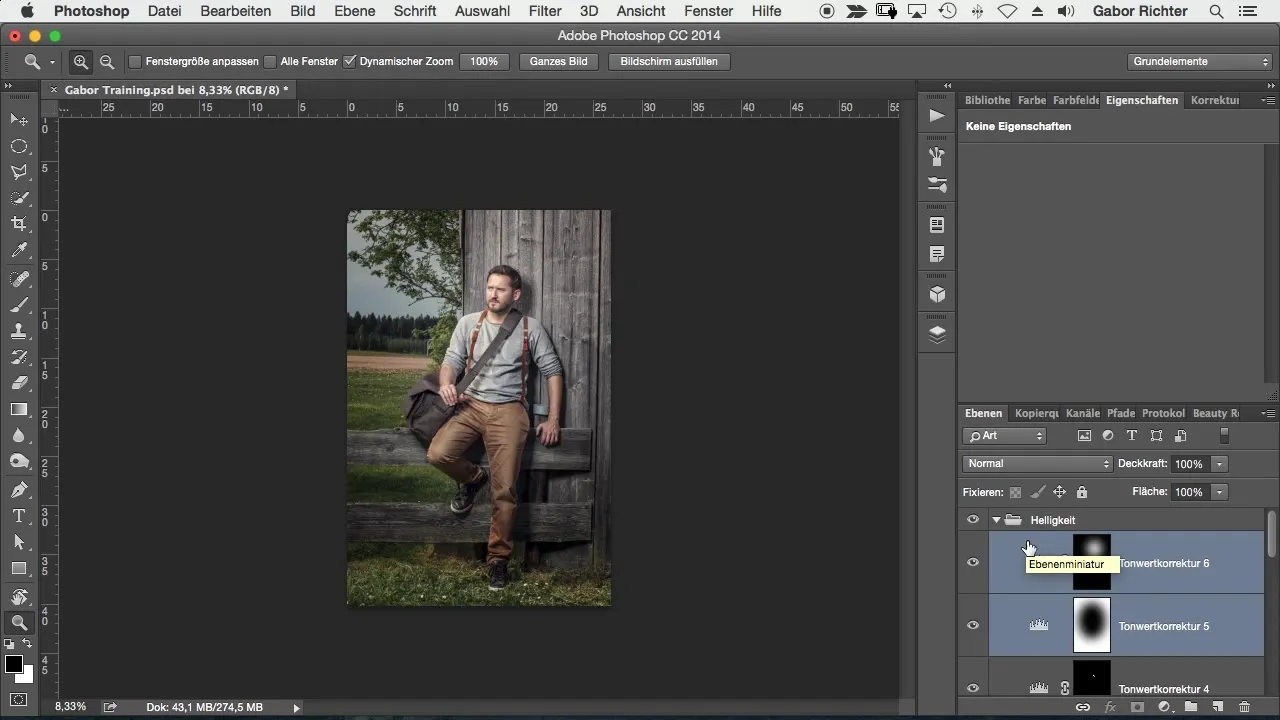Select the Type tool in the toolbox
The width and height of the screenshot is (1280, 720).
coord(19,516)
